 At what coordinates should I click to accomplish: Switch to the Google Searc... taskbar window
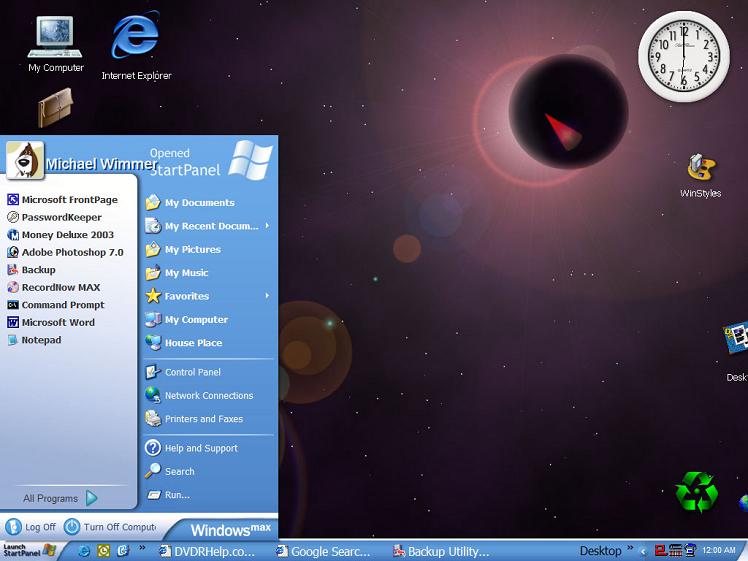pos(323,551)
